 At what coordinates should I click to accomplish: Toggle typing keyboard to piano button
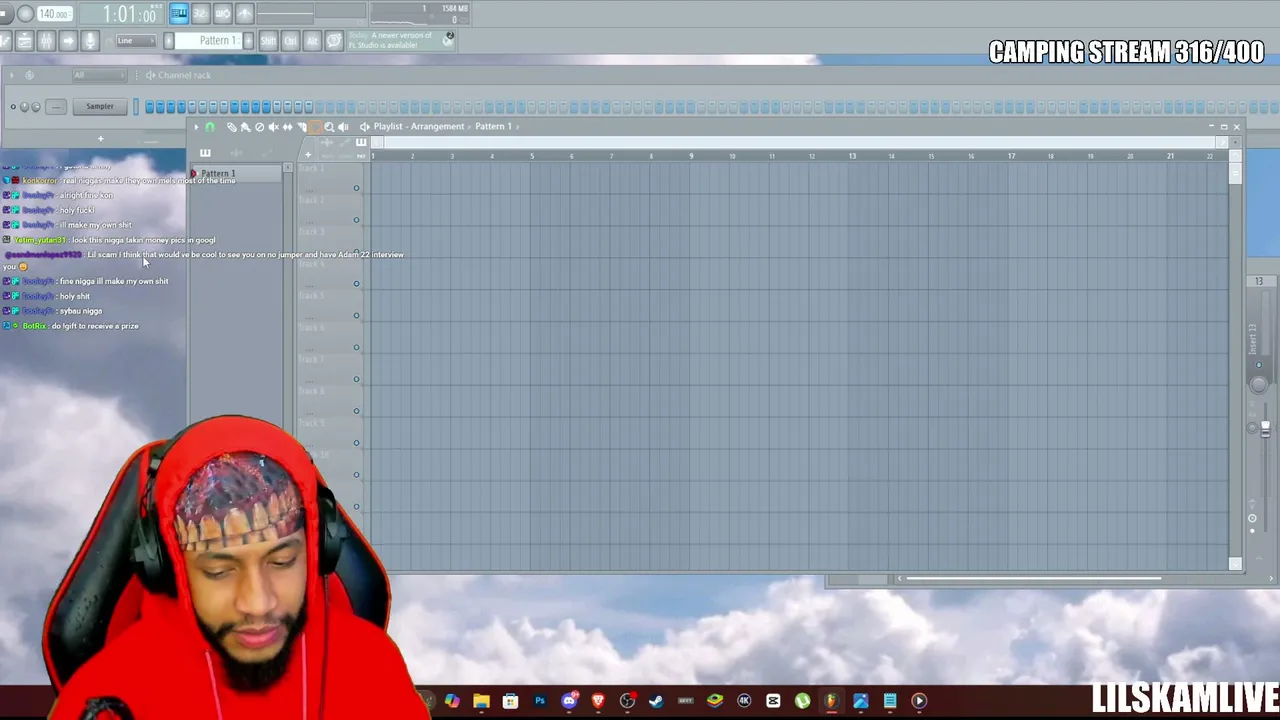coord(179,13)
